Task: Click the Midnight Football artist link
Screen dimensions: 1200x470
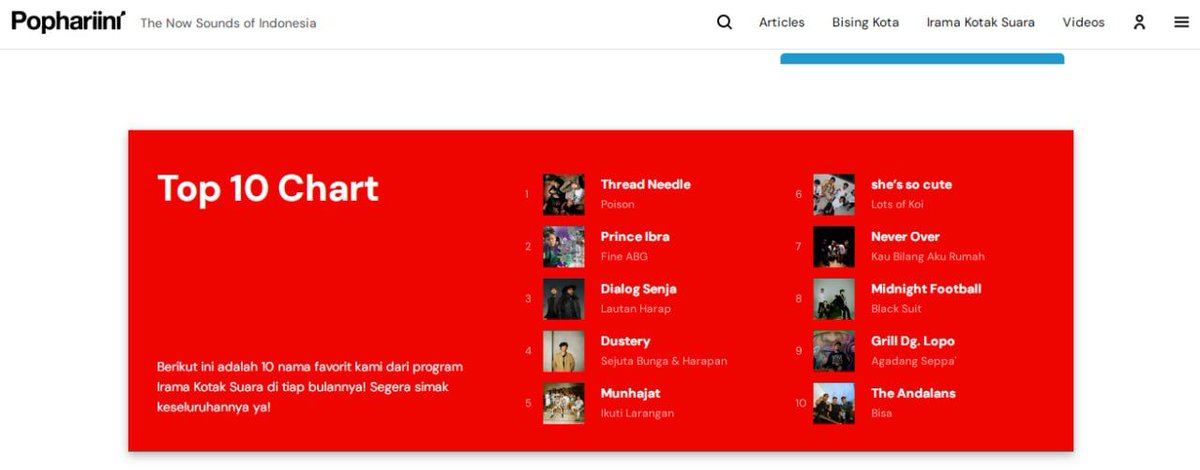Action: pyautogui.click(x=926, y=288)
